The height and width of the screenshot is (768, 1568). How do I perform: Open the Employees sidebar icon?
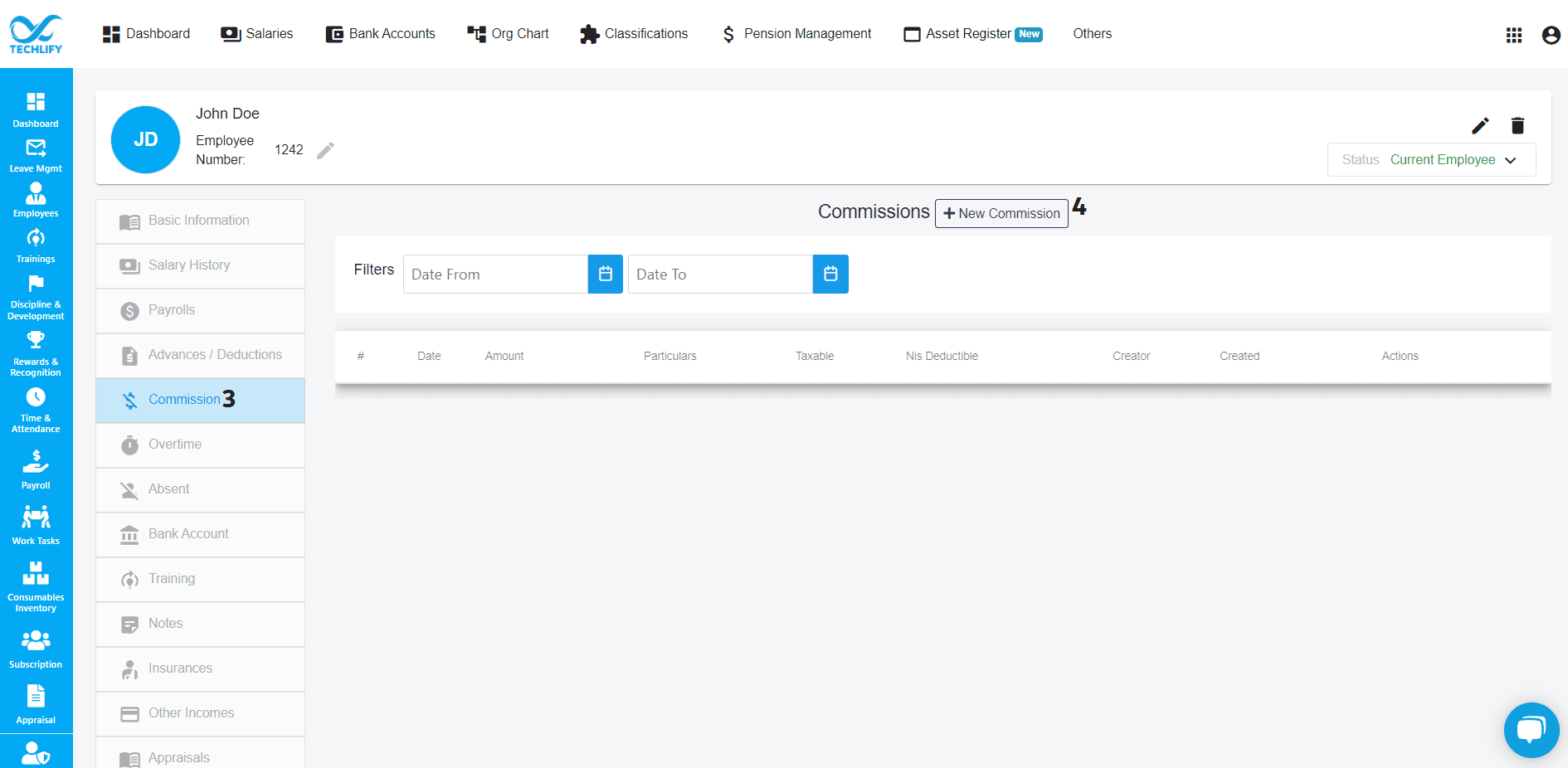pos(36,197)
